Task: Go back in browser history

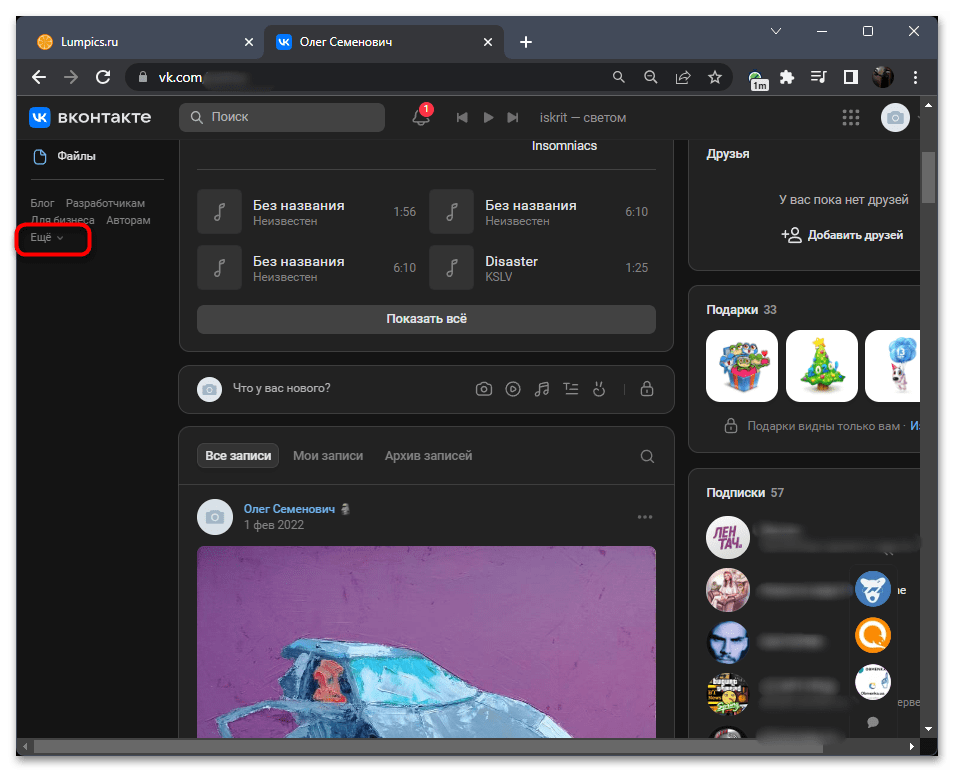Action: tap(39, 77)
